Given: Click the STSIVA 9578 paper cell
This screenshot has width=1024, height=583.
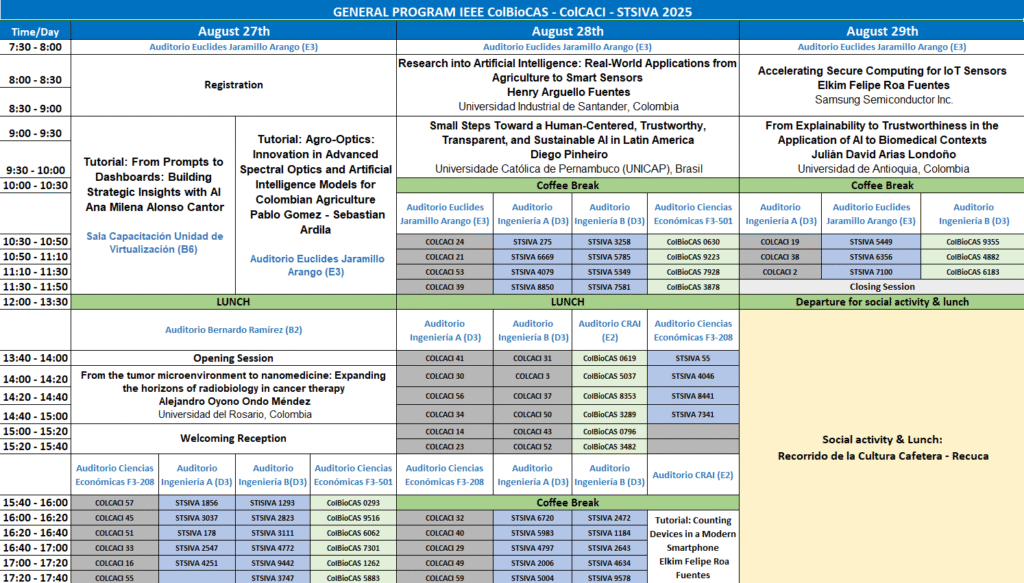Looking at the screenshot, I should pos(609,578).
